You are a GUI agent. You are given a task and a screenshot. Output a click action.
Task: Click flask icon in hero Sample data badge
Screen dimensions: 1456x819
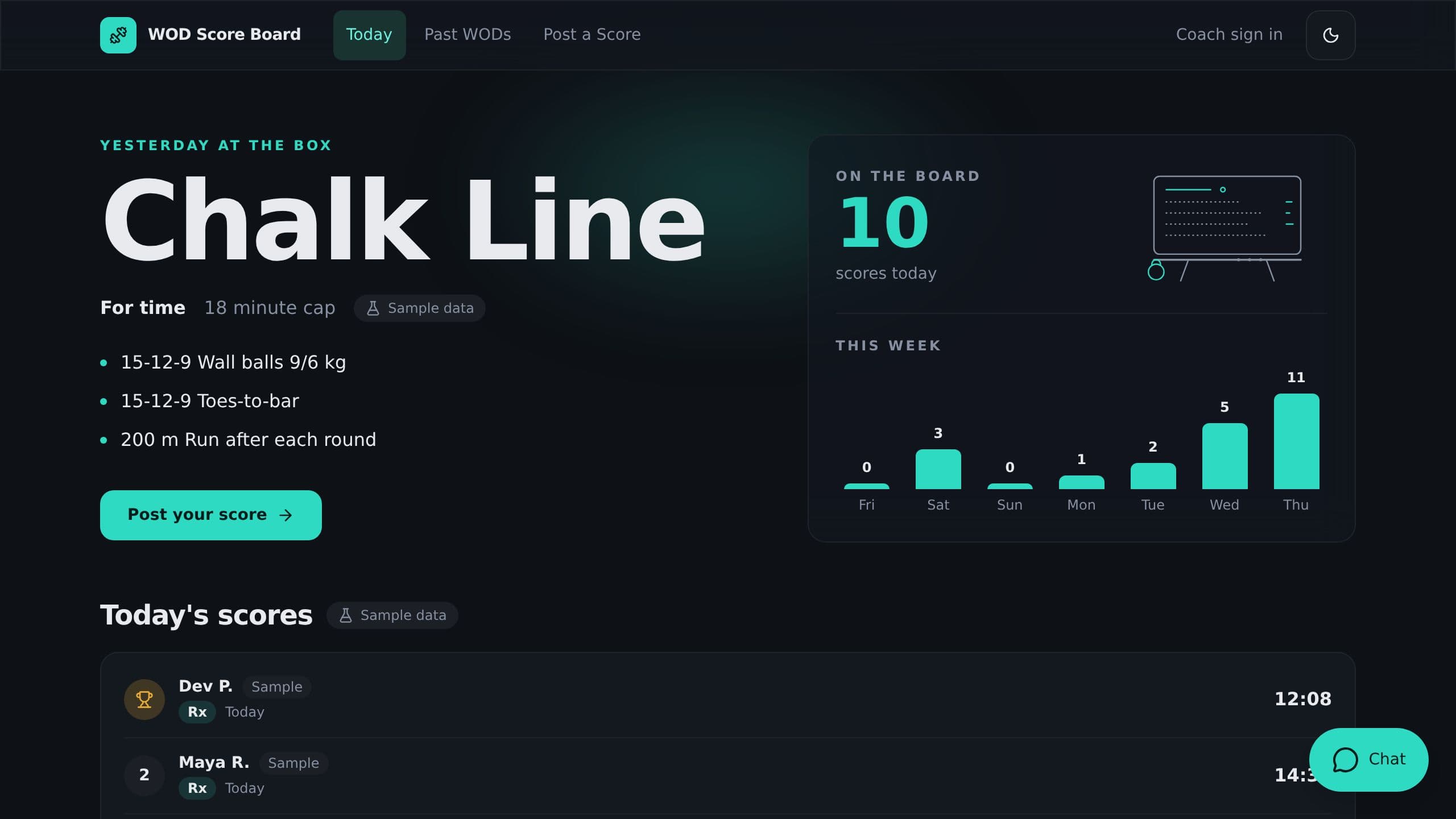coord(373,308)
